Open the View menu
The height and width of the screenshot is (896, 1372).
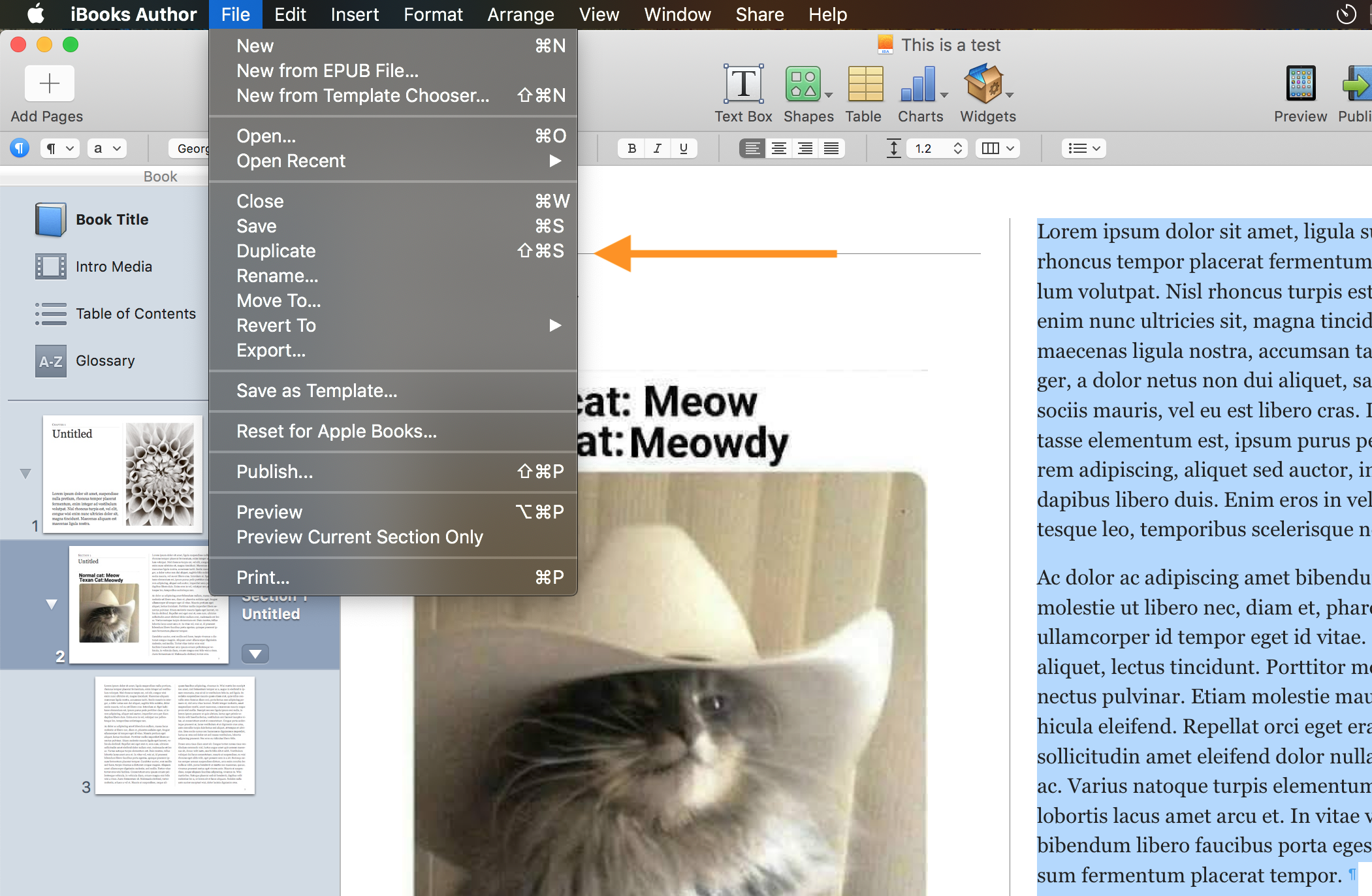pyautogui.click(x=599, y=14)
